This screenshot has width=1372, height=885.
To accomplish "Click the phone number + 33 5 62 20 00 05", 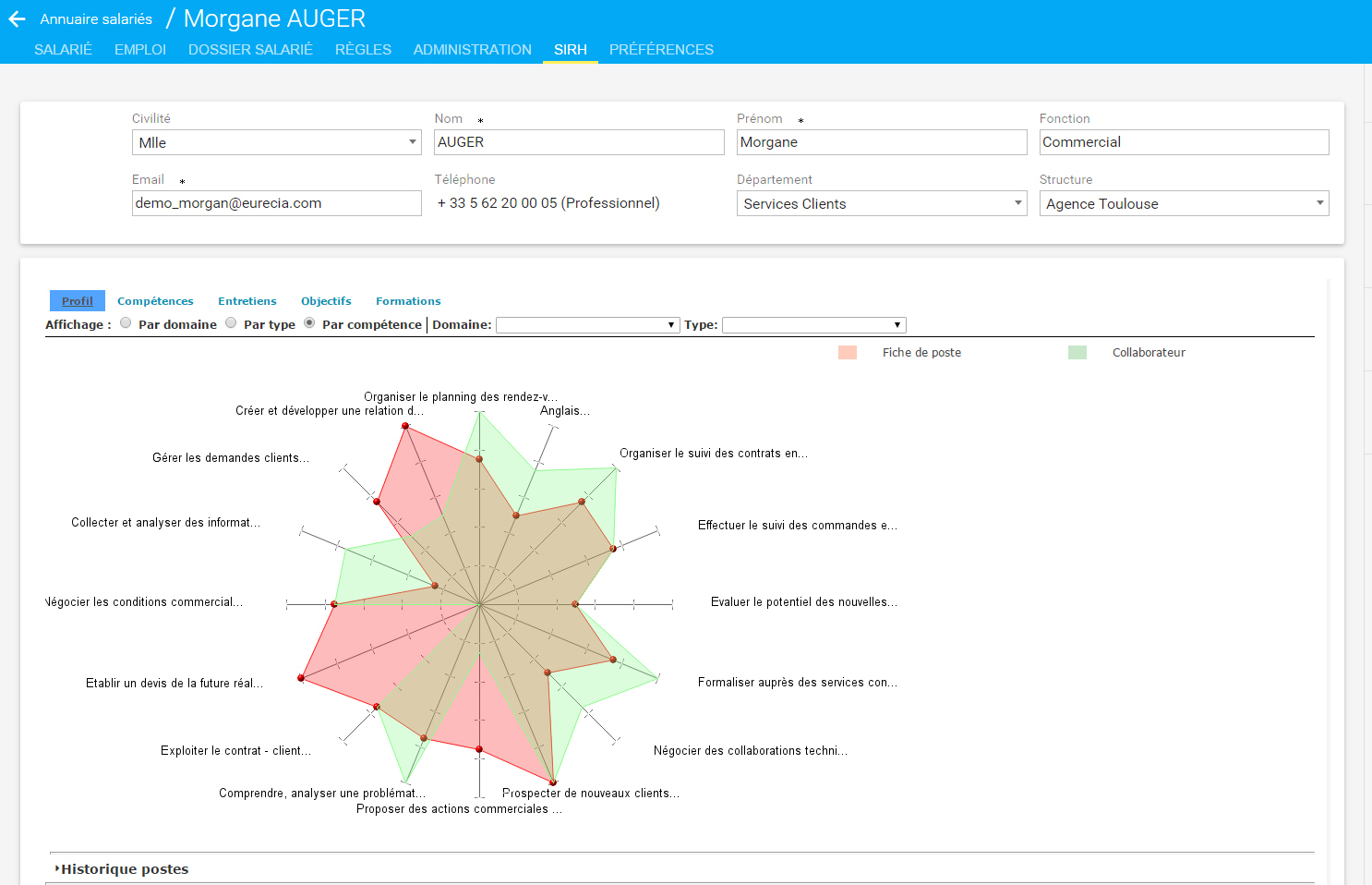I will pos(548,203).
